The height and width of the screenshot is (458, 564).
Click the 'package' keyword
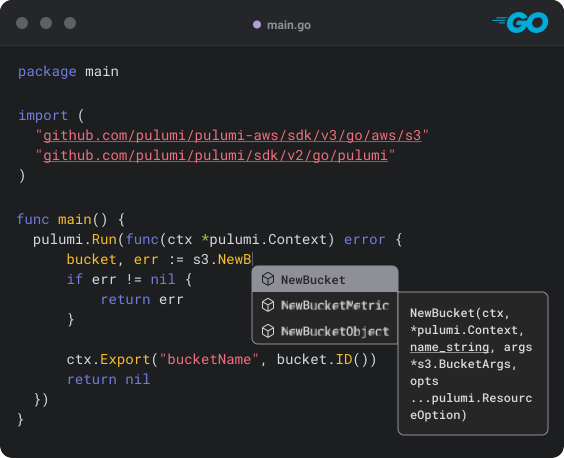tap(47, 72)
